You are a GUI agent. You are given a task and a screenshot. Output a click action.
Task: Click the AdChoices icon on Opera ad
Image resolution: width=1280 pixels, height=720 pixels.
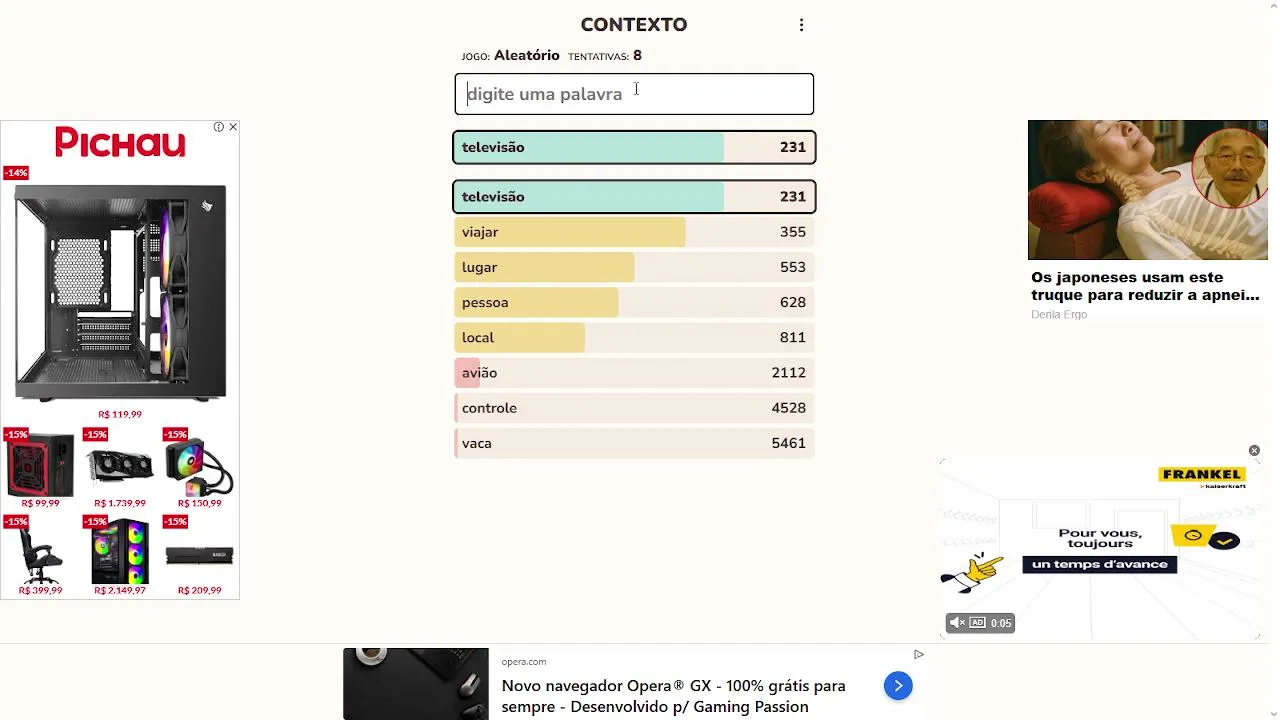[x=918, y=655]
